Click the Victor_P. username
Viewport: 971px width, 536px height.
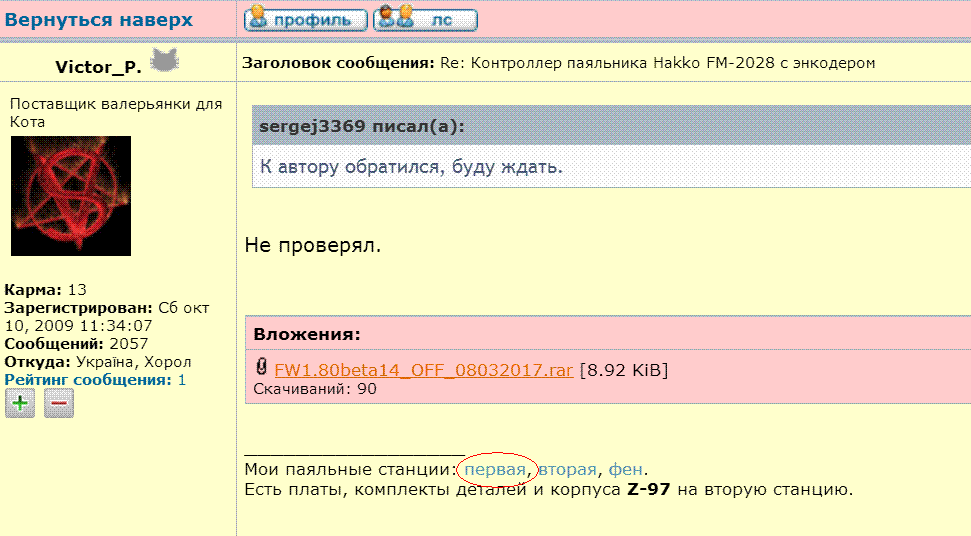coord(98,67)
